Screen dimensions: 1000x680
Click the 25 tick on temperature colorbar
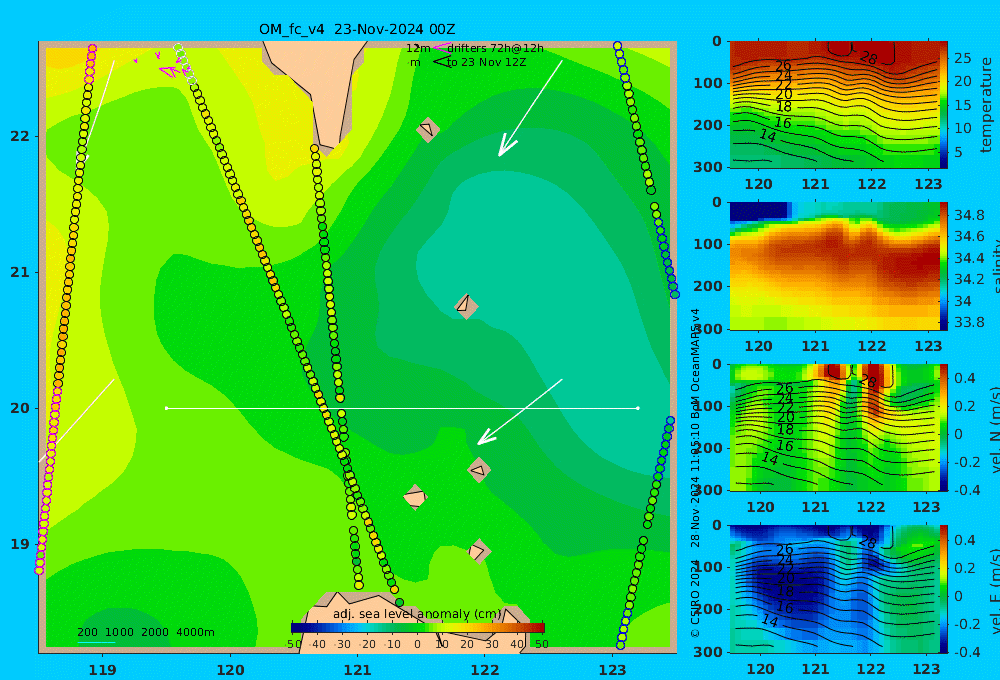point(962,58)
